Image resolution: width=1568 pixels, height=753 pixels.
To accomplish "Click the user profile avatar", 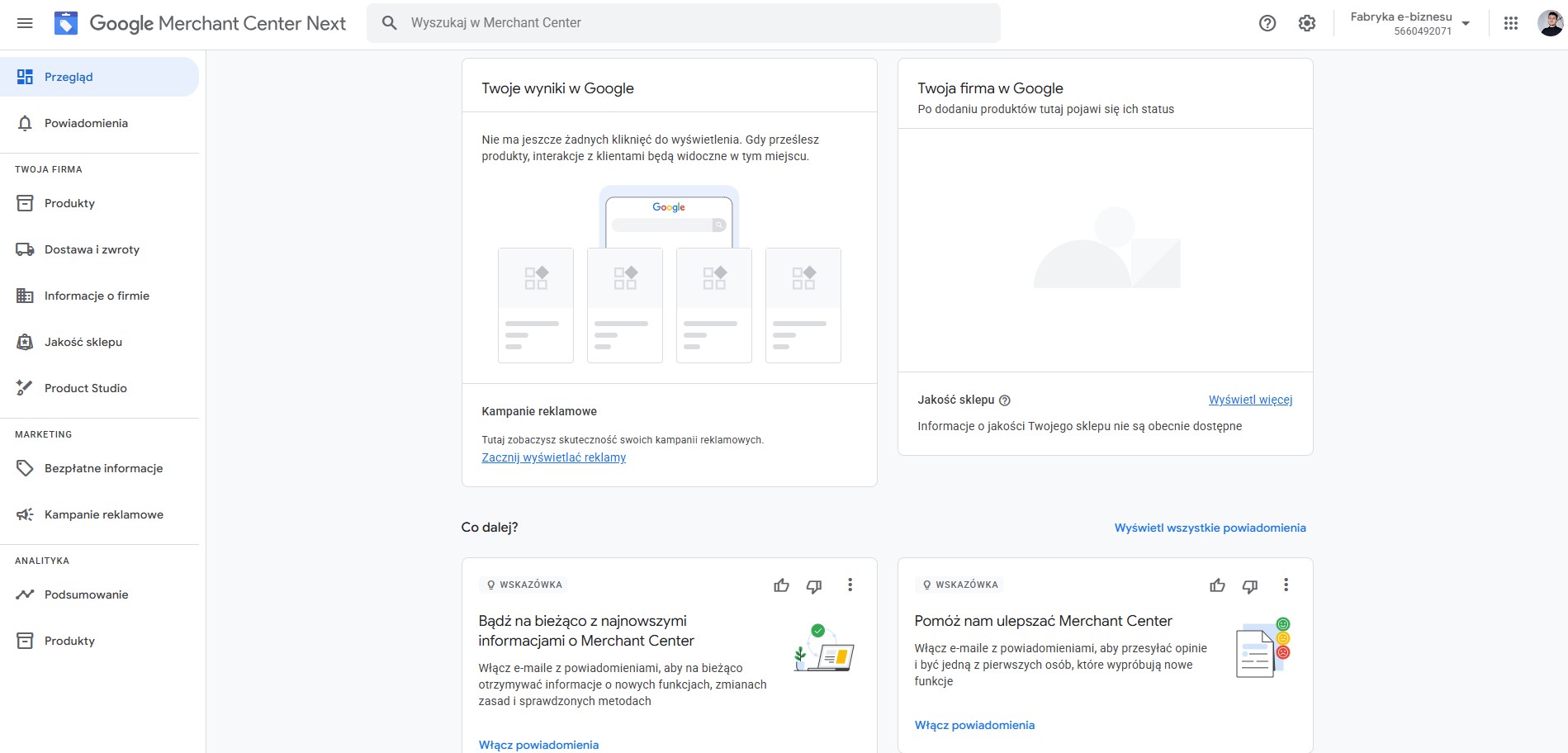I will (1549, 23).
